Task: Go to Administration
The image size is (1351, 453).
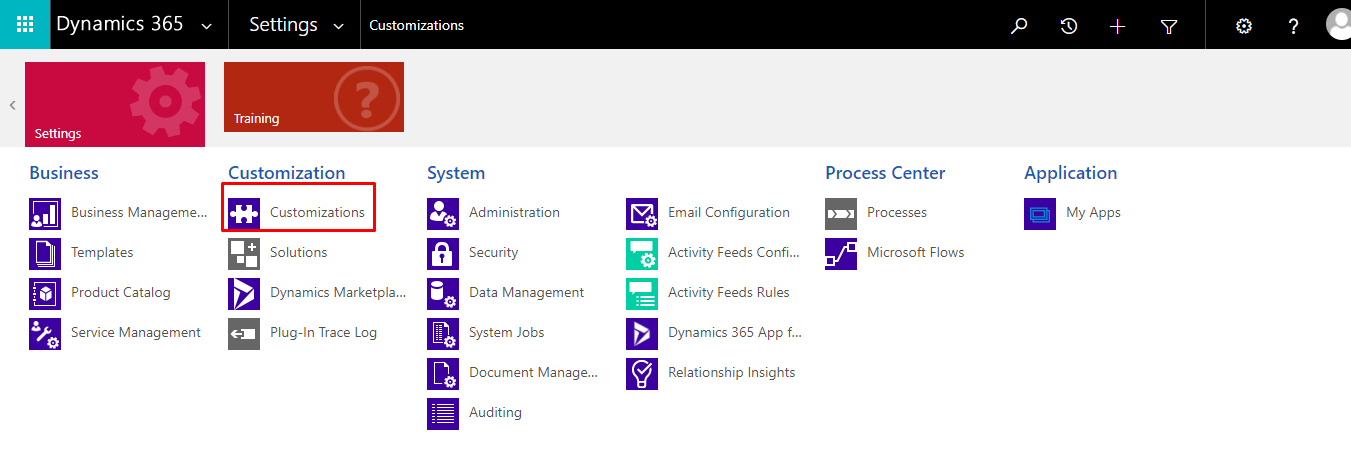Action: coord(514,213)
